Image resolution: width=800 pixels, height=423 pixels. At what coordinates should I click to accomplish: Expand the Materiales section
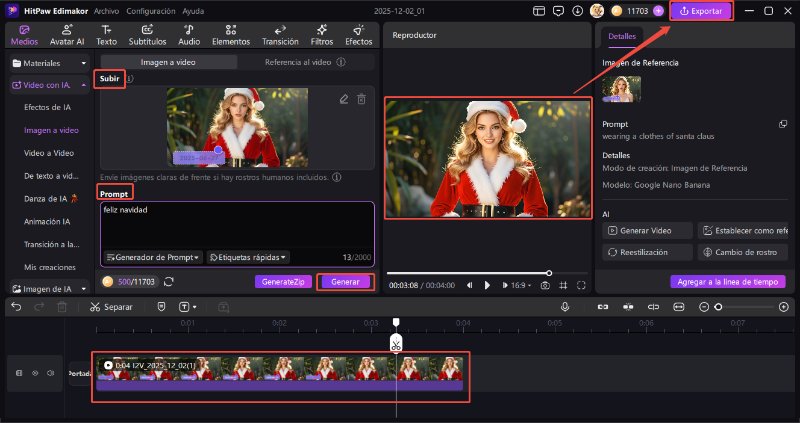coord(49,63)
